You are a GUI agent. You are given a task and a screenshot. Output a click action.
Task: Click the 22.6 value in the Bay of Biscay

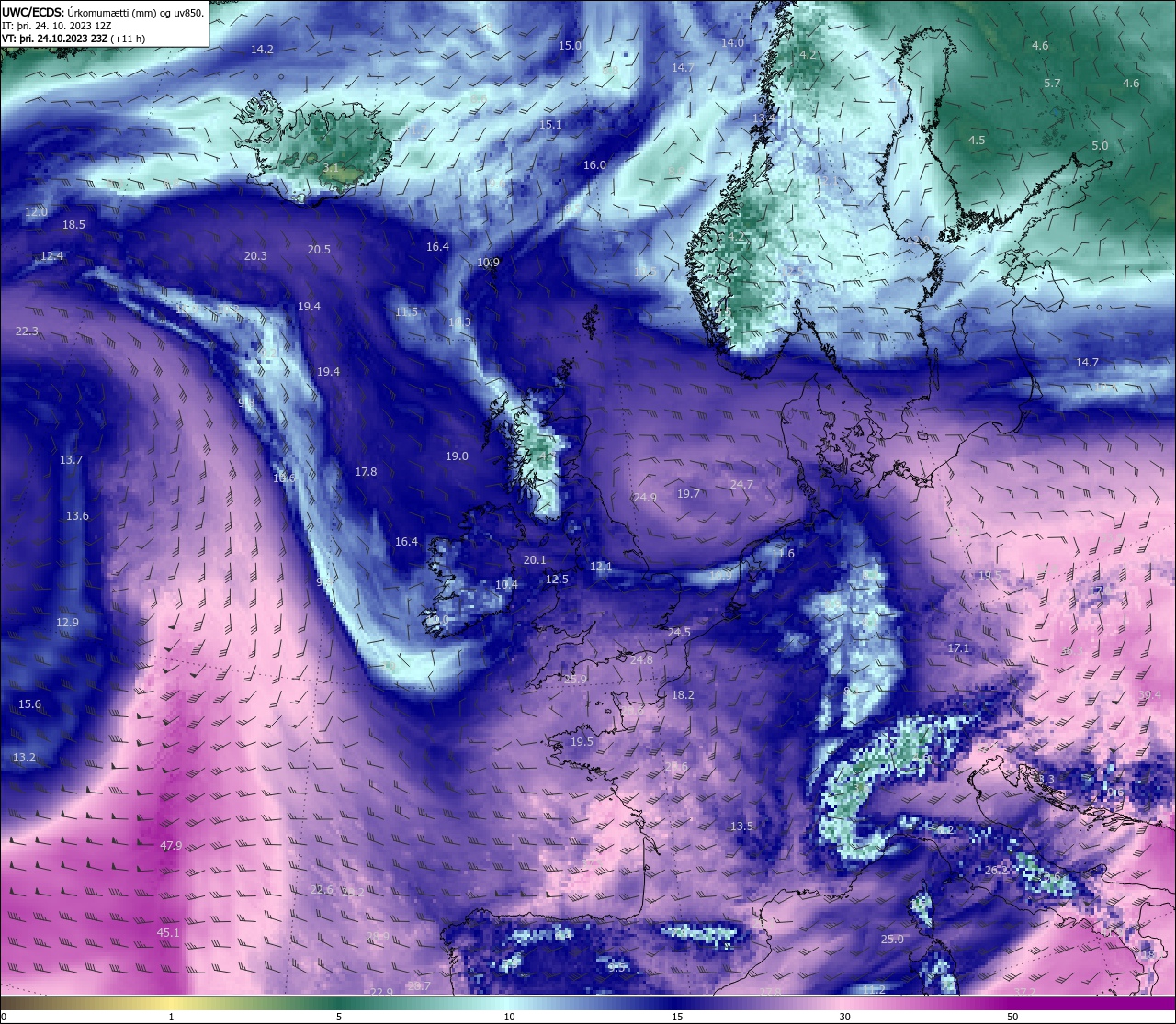[x=322, y=890]
